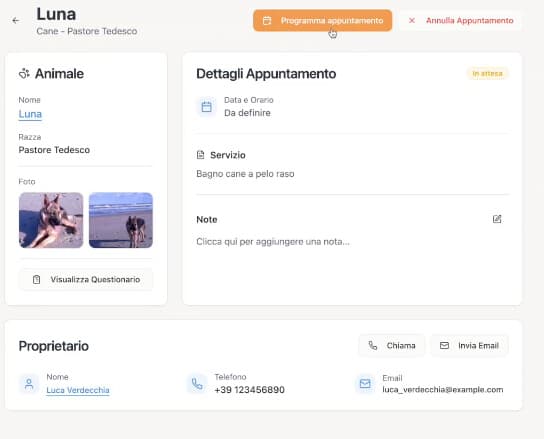Screen dimensions: 544x439
Task: Click the Invia Email button
Action: pos(469,346)
